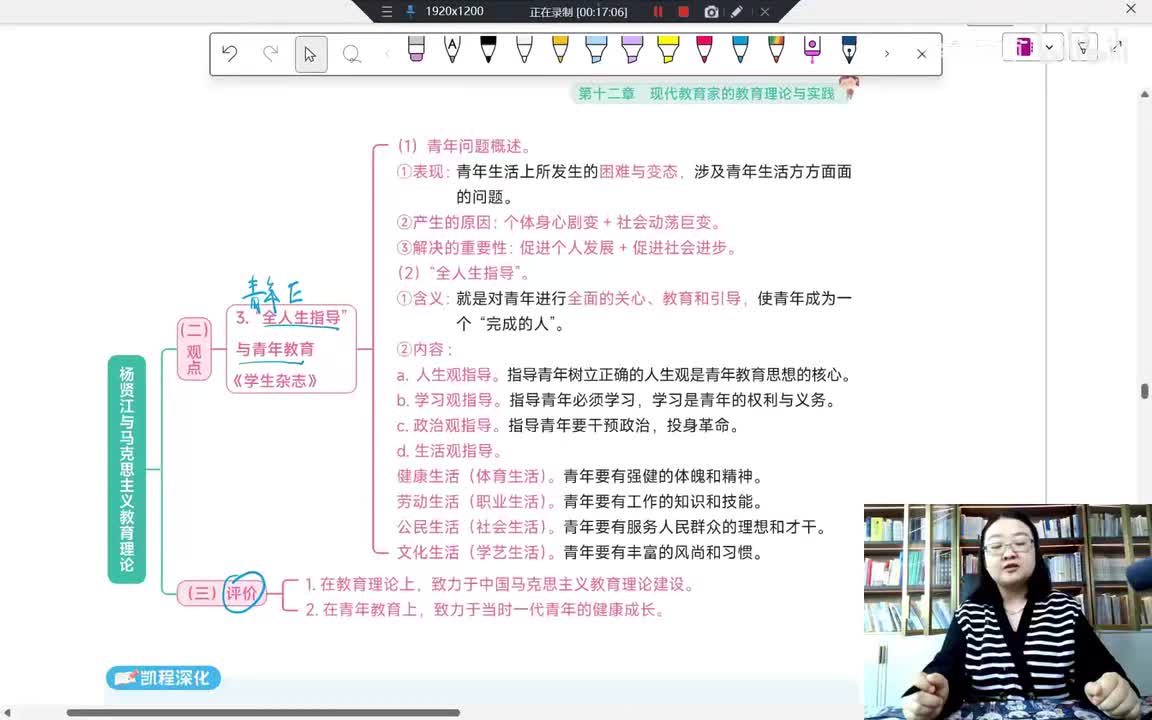
Task: Click evaluation item 1. 在教育理论上
Action: 500,585
